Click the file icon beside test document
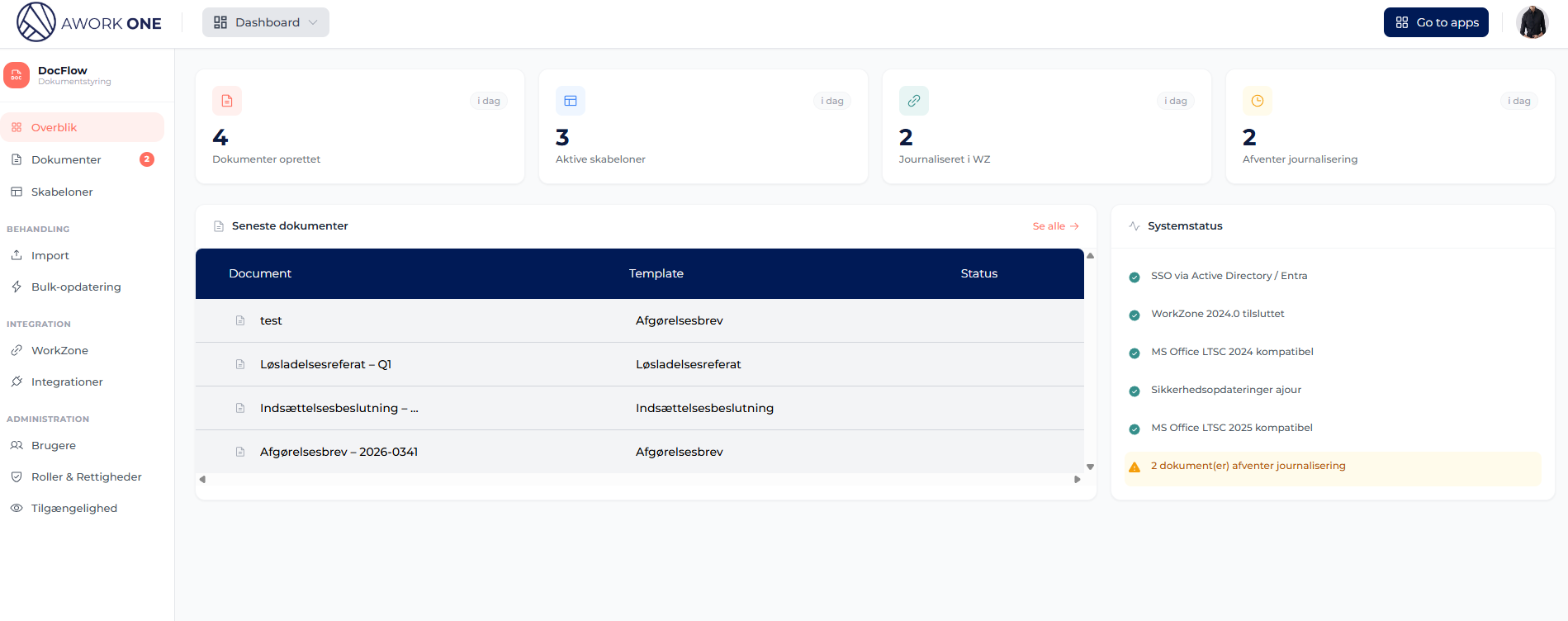This screenshot has width=1568, height=621. click(240, 320)
